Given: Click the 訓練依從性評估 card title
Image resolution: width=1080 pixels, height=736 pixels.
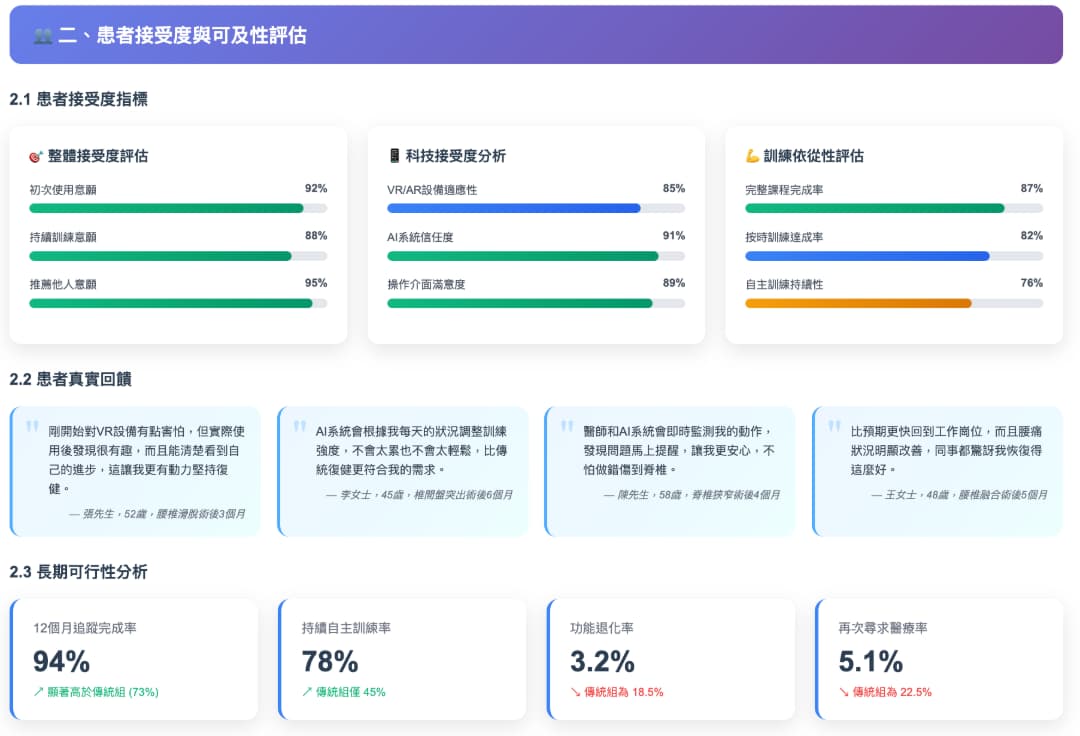Looking at the screenshot, I should [813, 156].
